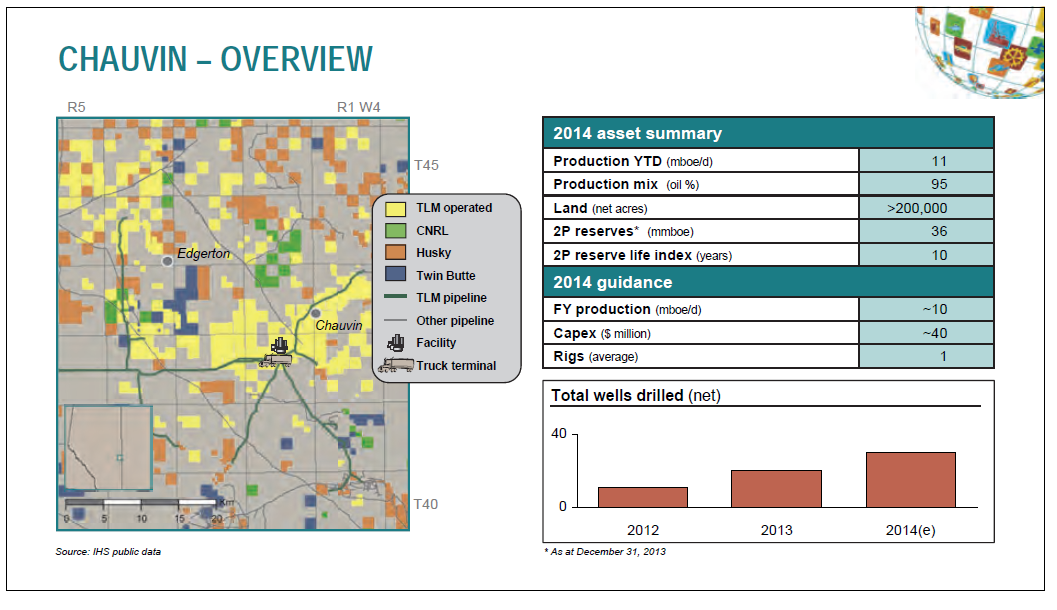Viewport: 1057px width, 610px height.
Task: Click the Land net acres label
Action: [600, 208]
